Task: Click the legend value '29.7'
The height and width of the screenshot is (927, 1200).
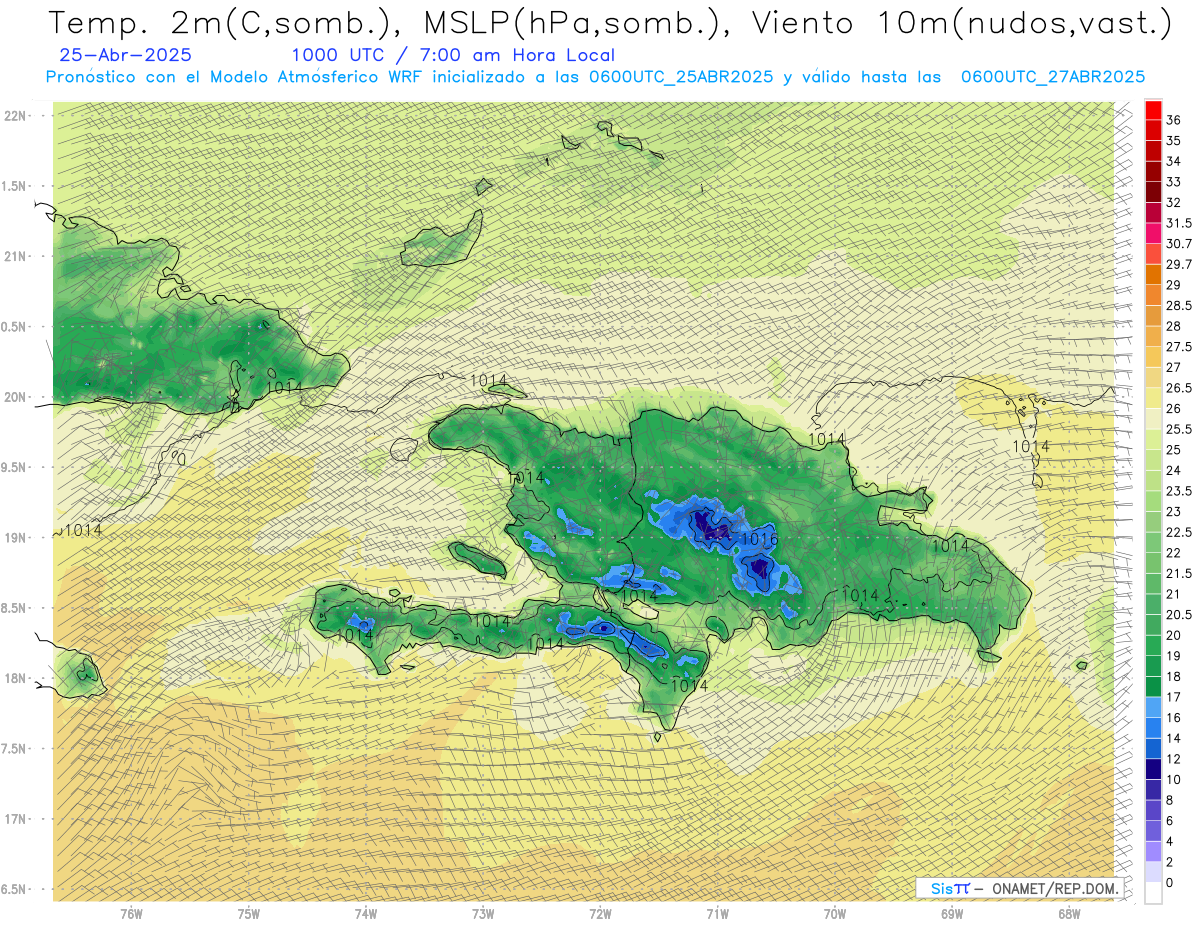Action: click(x=1178, y=264)
